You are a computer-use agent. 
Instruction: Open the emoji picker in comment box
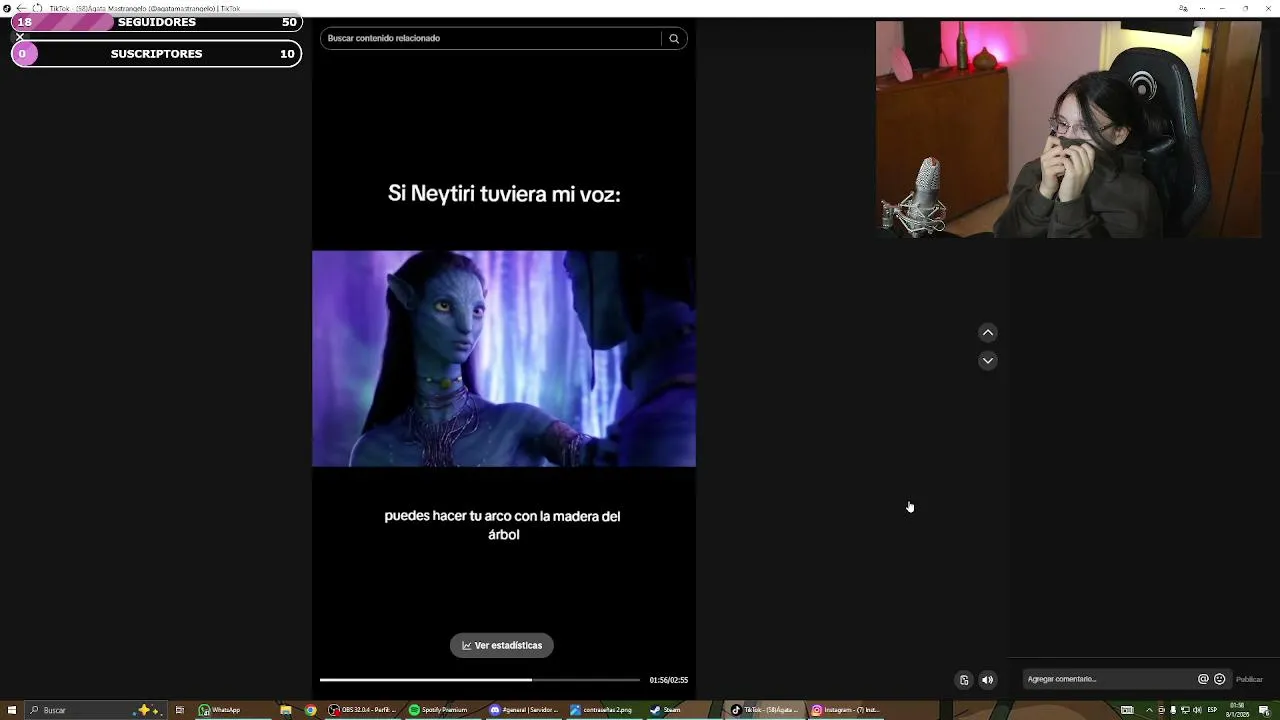(1219, 679)
